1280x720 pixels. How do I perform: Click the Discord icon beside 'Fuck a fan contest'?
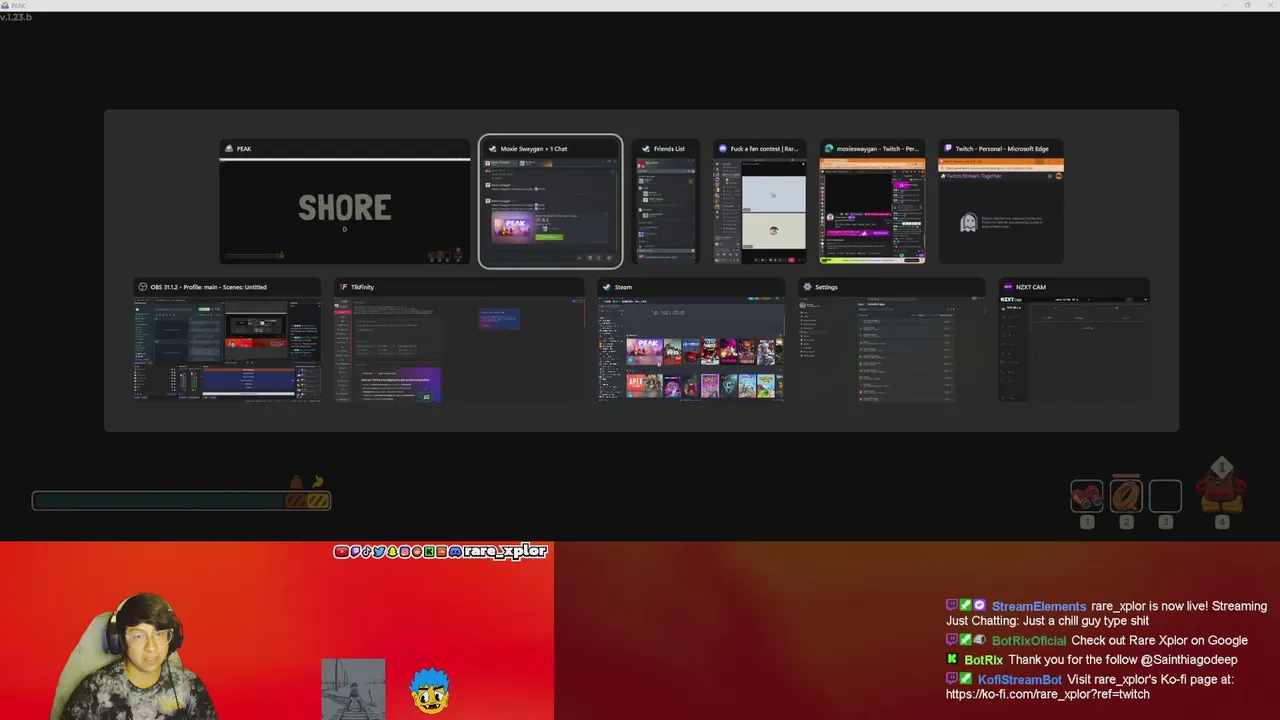(x=722, y=149)
